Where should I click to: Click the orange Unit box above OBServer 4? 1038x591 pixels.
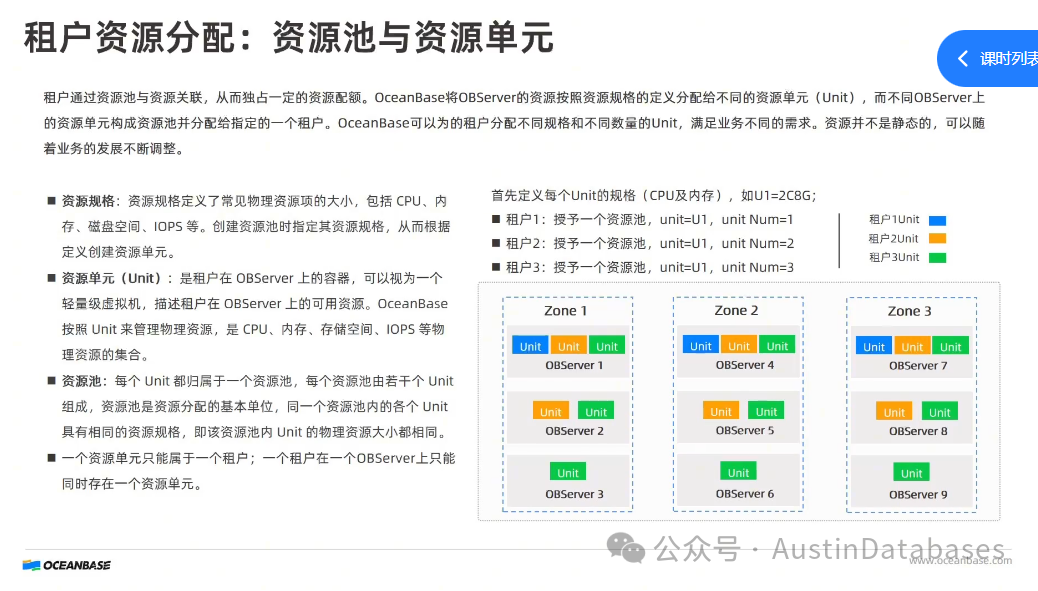pyautogui.click(x=739, y=345)
